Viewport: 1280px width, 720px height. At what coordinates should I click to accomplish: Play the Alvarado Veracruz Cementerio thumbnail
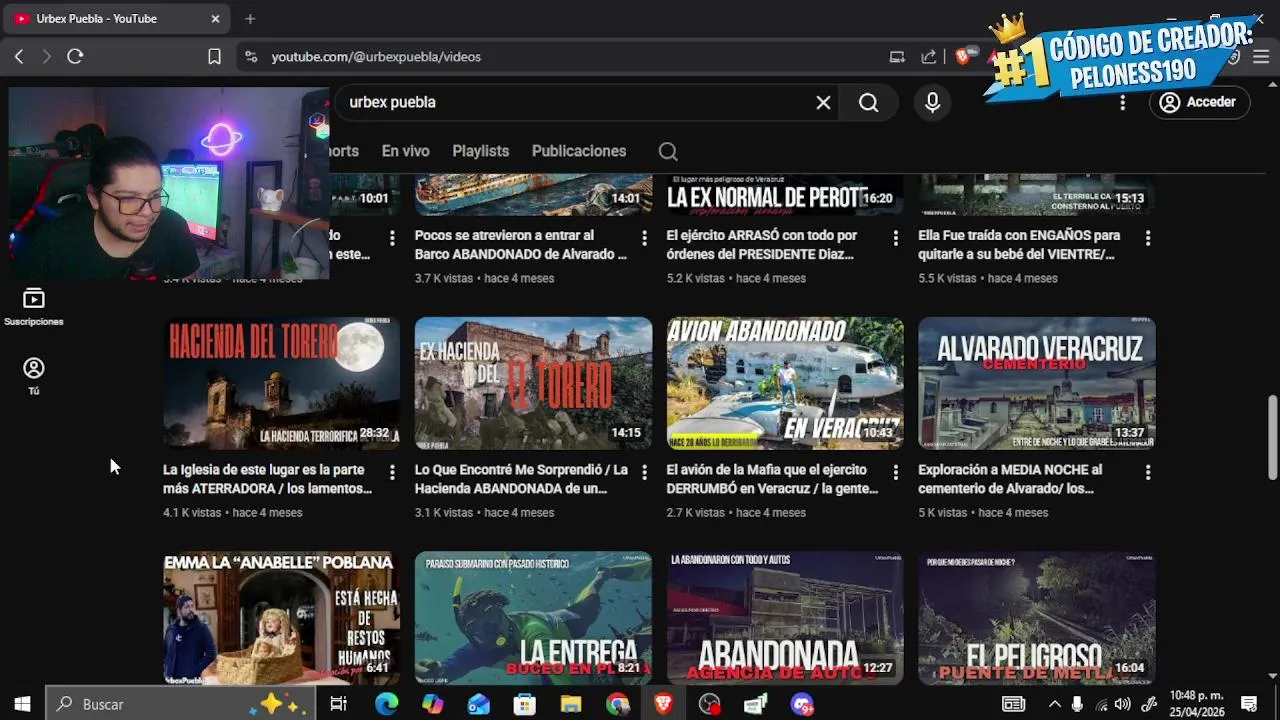tap(1037, 383)
